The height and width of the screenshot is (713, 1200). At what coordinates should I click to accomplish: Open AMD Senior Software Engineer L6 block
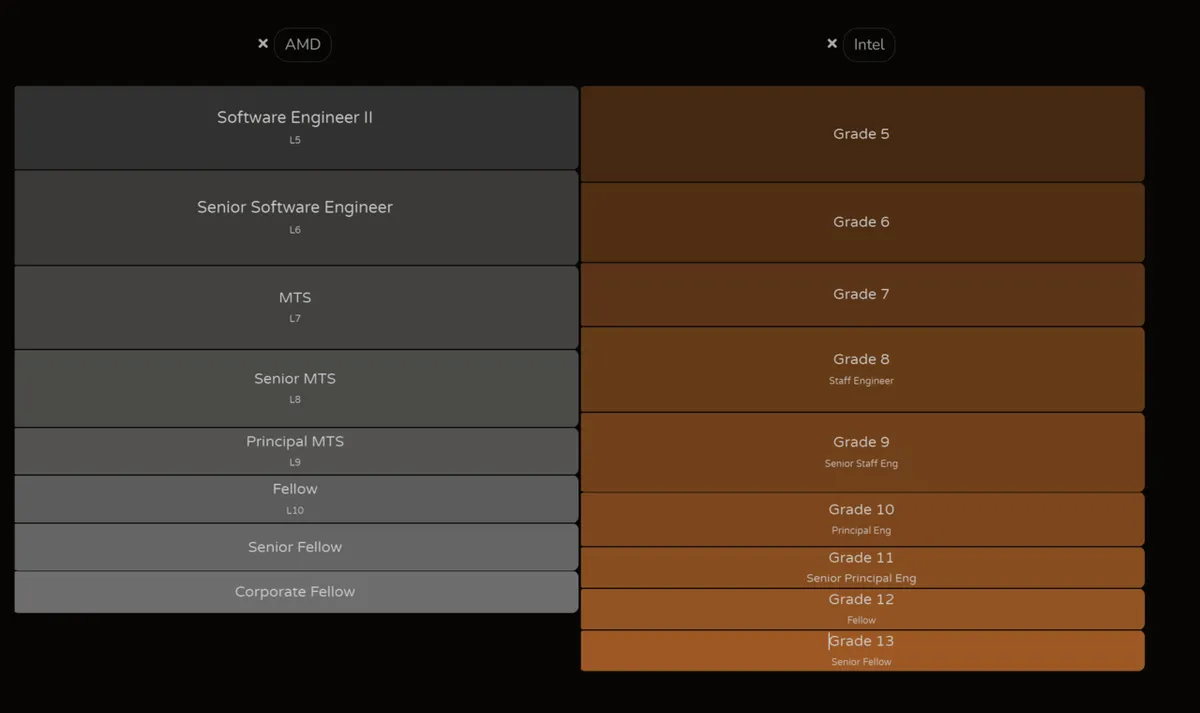[x=295, y=217]
